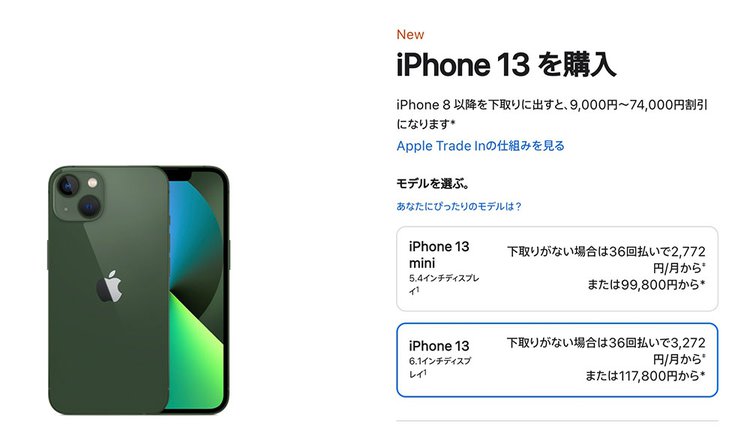Open Apple Trade Inの仕組みを見る link

point(480,146)
